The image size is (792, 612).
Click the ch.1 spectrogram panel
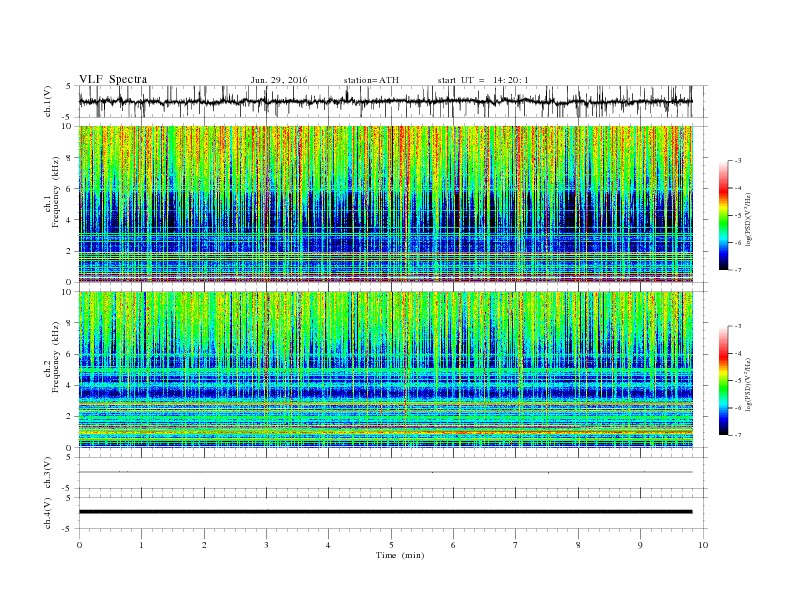[x=385, y=204]
